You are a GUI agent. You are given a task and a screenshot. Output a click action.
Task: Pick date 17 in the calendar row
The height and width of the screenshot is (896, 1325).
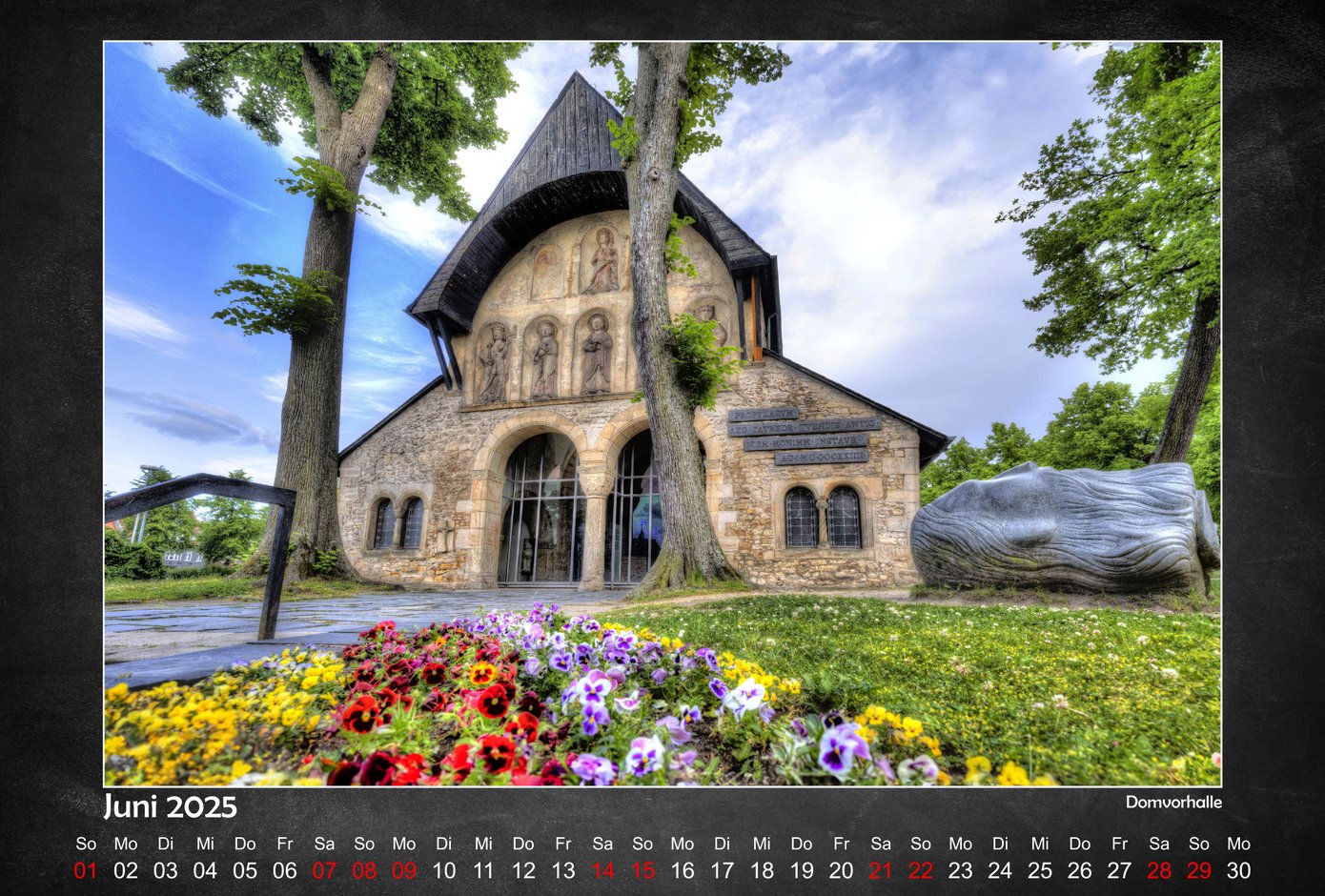(723, 870)
